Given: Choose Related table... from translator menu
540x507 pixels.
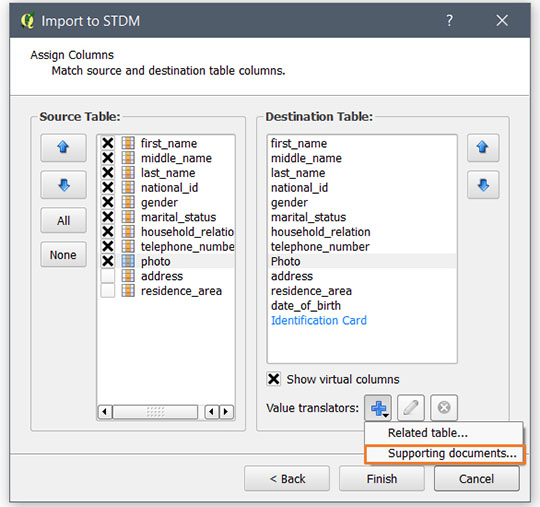Looking at the screenshot, I should tap(444, 433).
